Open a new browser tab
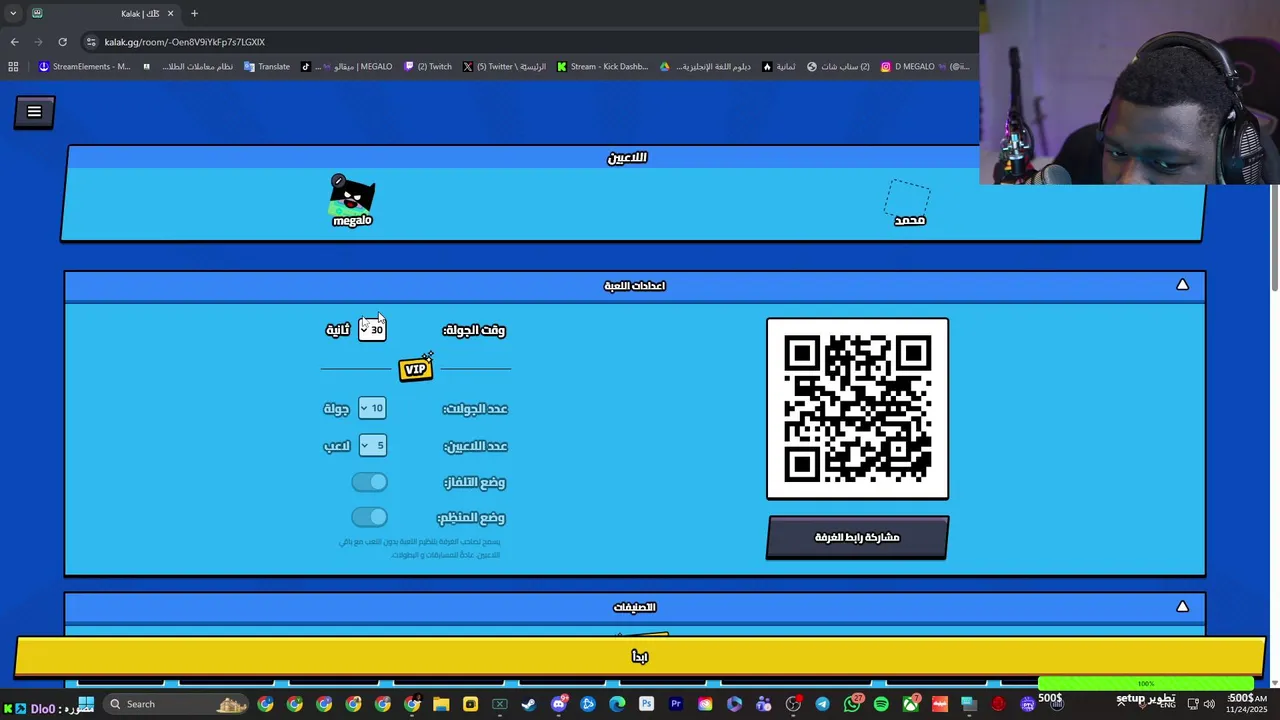Image resolution: width=1280 pixels, height=720 pixels. (194, 13)
